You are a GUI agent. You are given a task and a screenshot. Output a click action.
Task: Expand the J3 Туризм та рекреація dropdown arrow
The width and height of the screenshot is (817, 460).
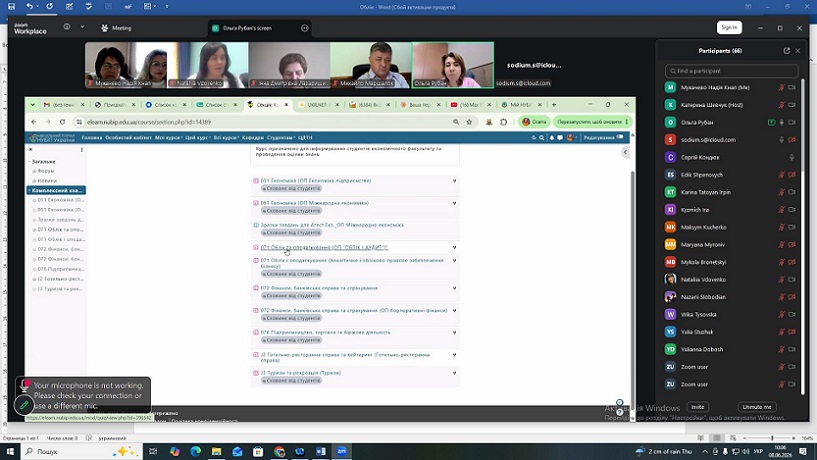454,373
